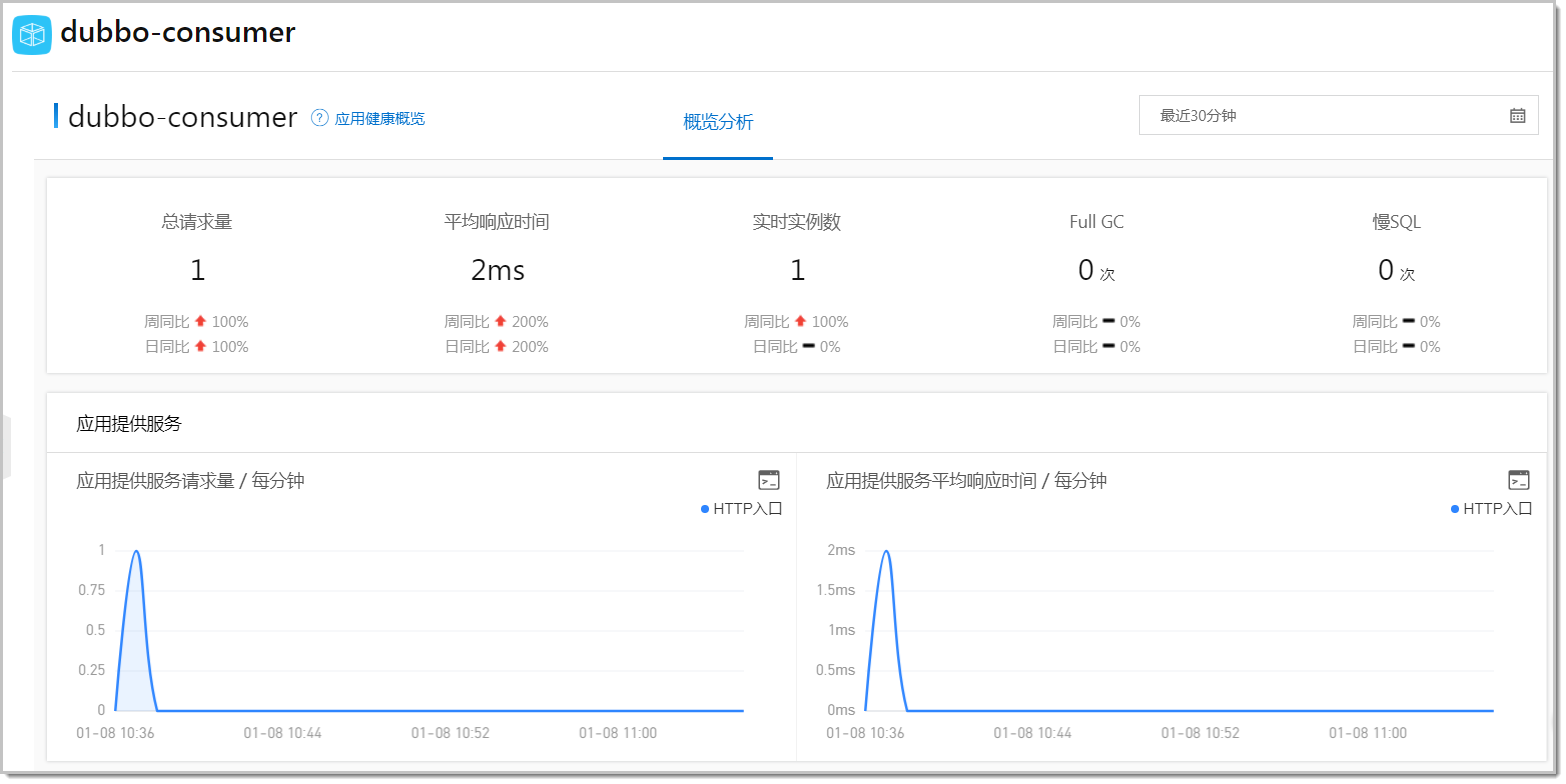The image size is (1566, 784).
Task: Click the red up arrow beside 日同比 under 平均响应时间
Action: (500, 346)
